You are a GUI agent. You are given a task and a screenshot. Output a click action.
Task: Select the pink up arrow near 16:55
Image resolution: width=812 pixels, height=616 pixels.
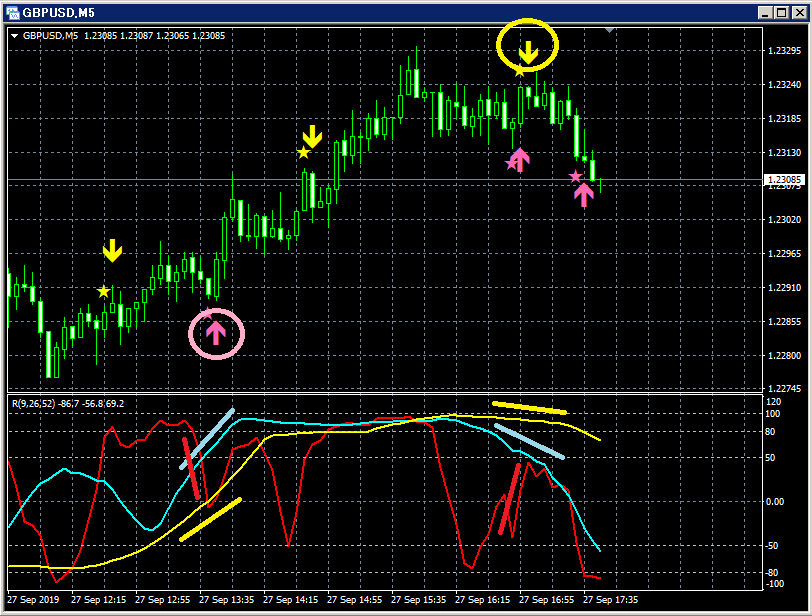pos(519,159)
